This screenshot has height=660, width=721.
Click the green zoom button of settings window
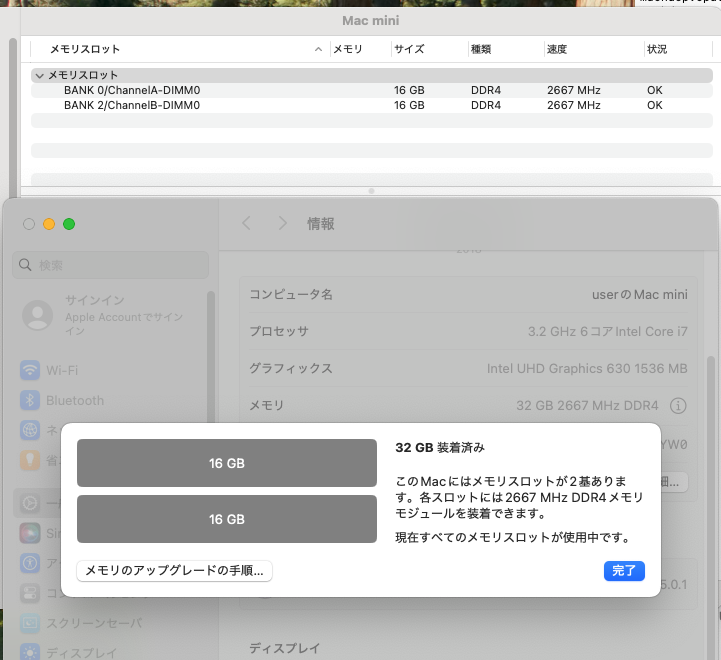pos(69,224)
